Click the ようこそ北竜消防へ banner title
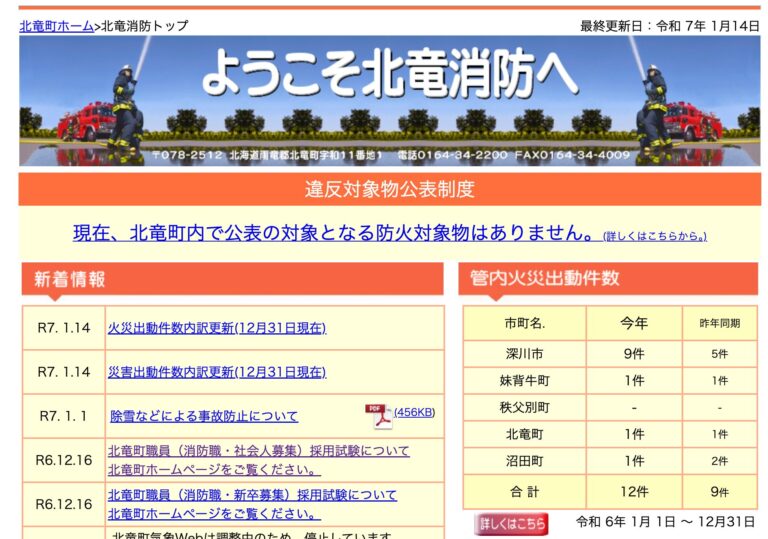This screenshot has height=539, width=768. tap(389, 74)
